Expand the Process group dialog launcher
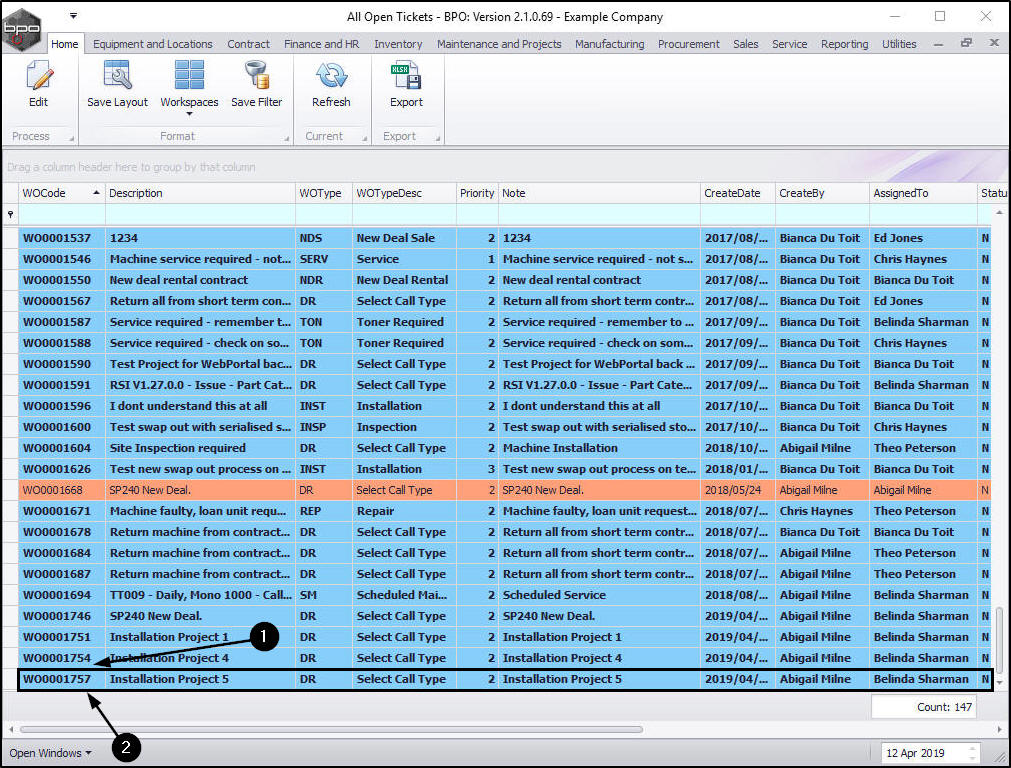The height and width of the screenshot is (768, 1011). 70,137
